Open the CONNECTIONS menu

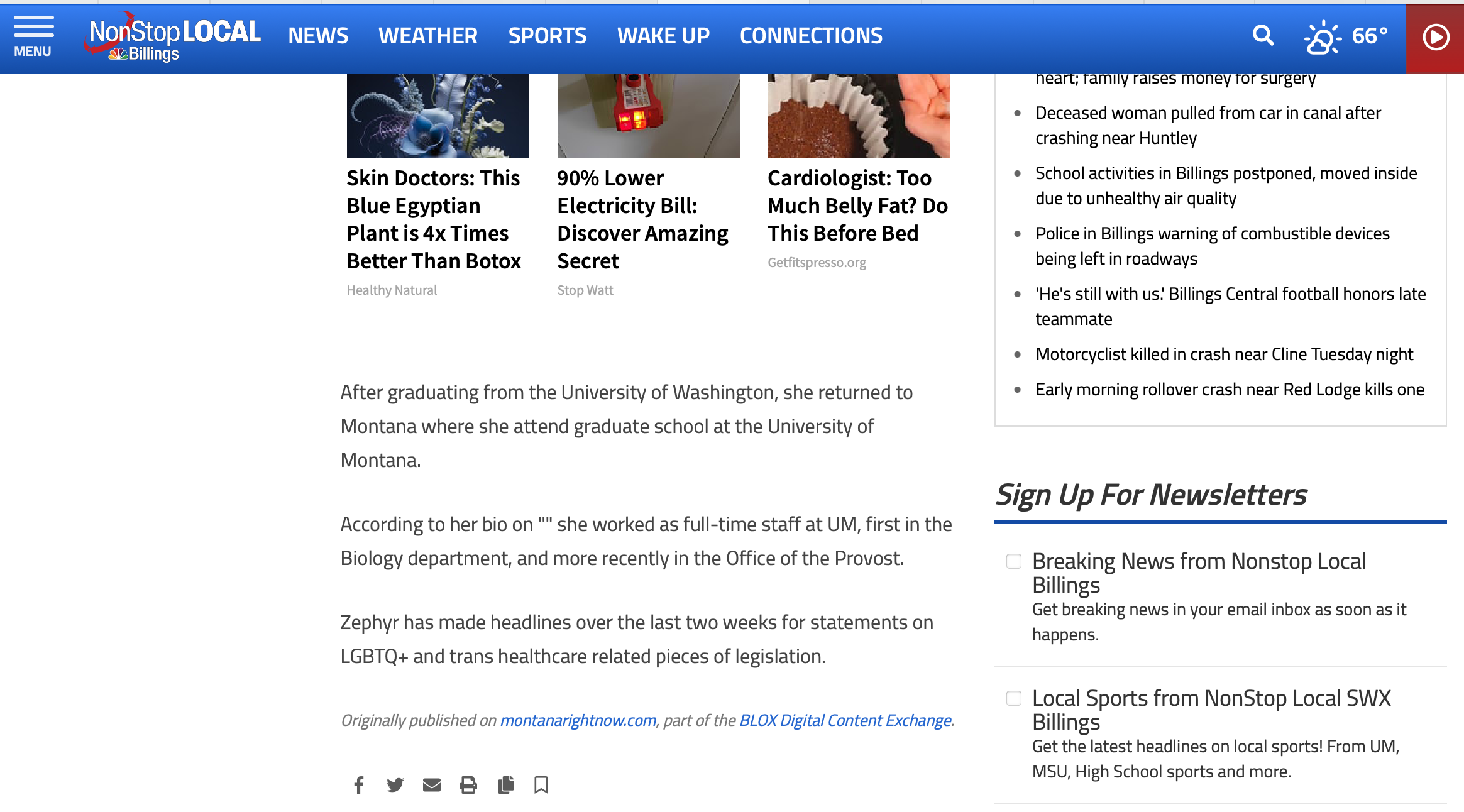click(811, 36)
